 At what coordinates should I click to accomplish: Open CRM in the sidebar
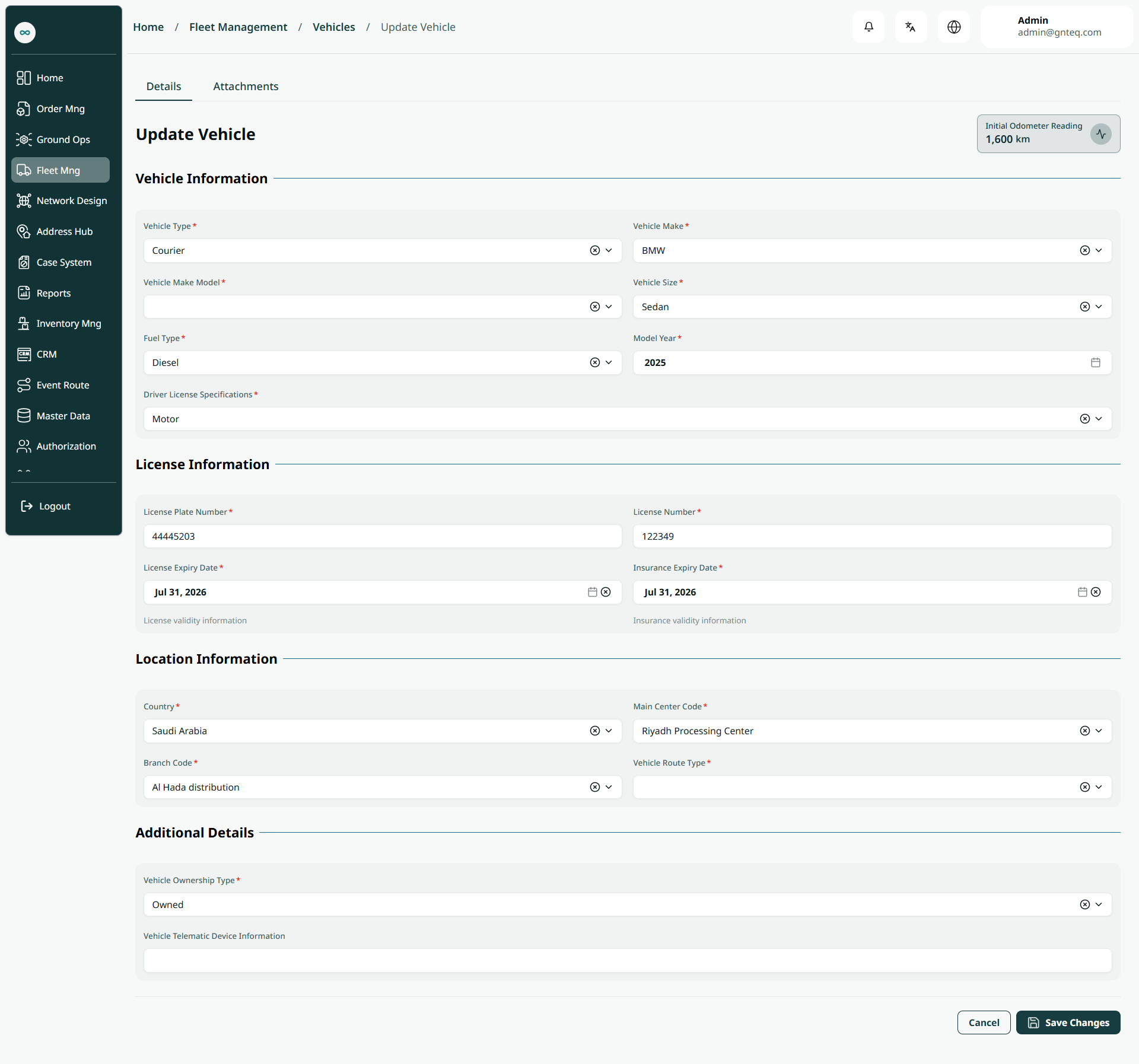[61, 354]
